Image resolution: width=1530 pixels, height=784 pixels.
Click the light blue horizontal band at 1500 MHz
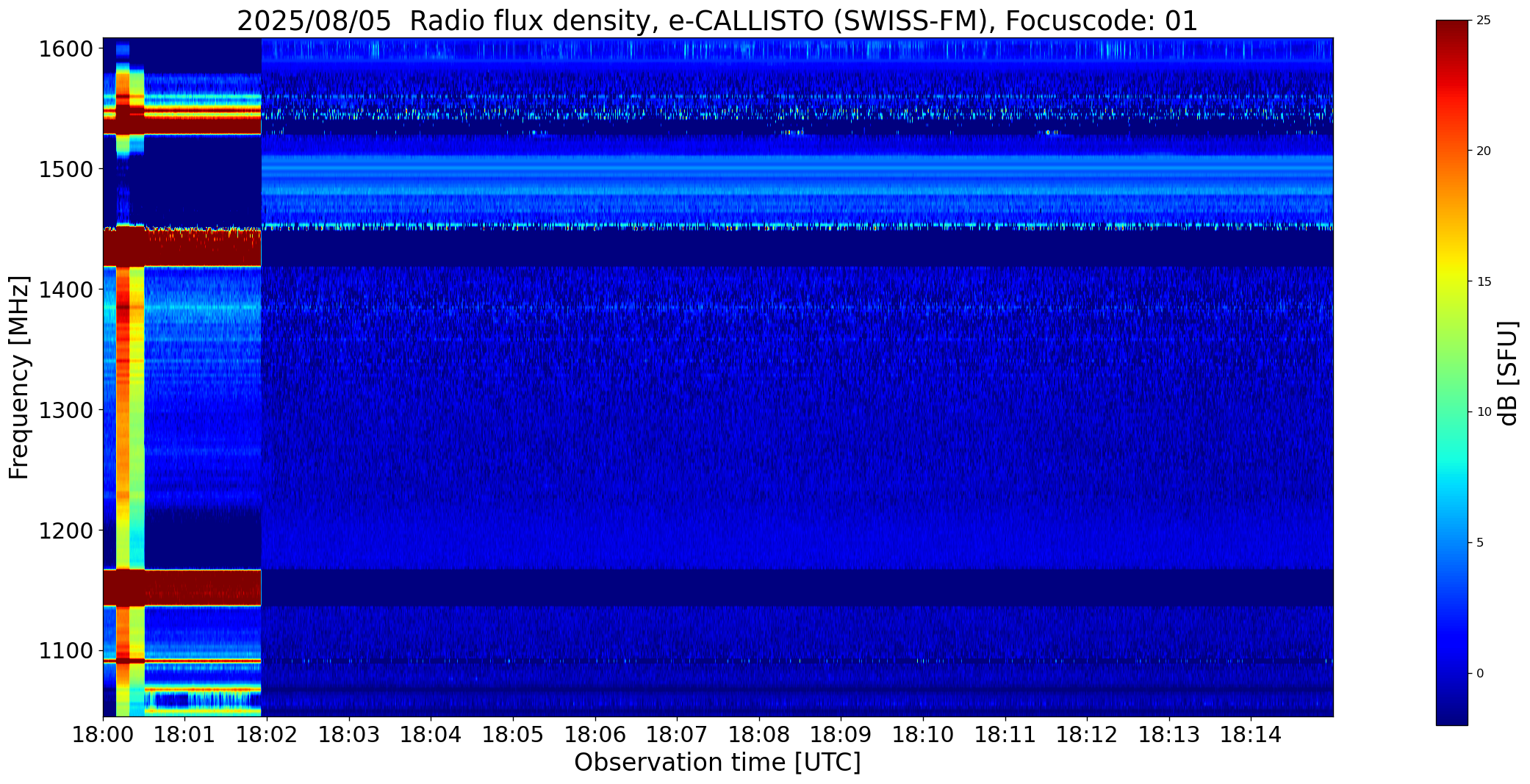pos(797,169)
